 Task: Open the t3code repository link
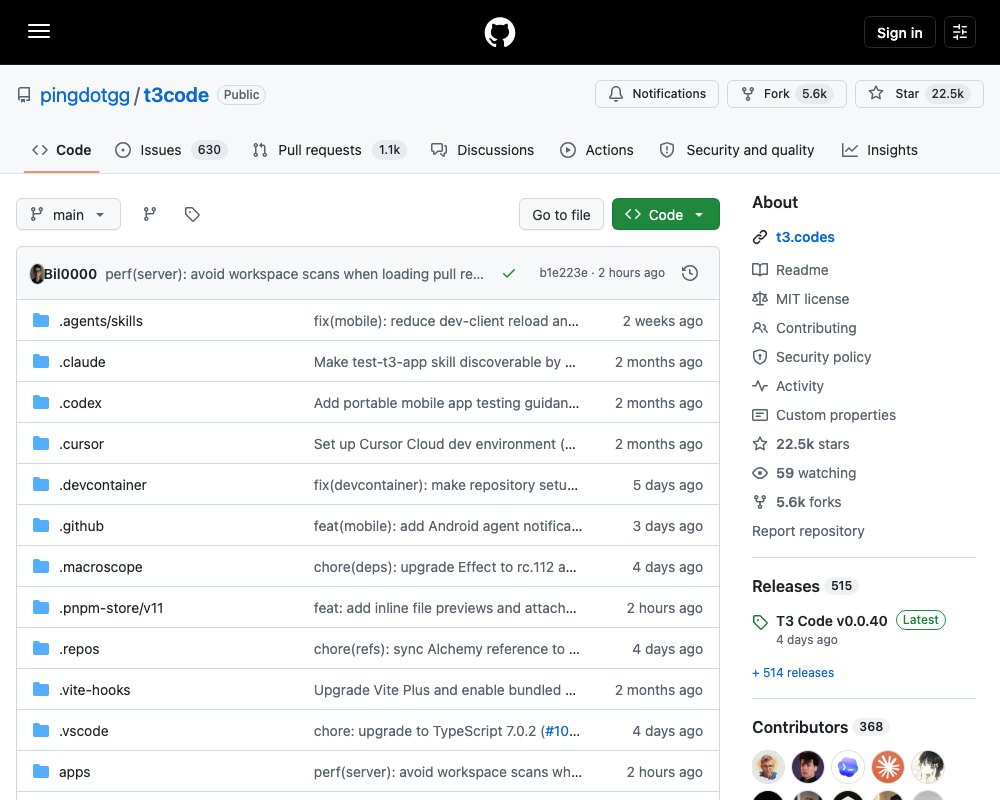click(176, 95)
